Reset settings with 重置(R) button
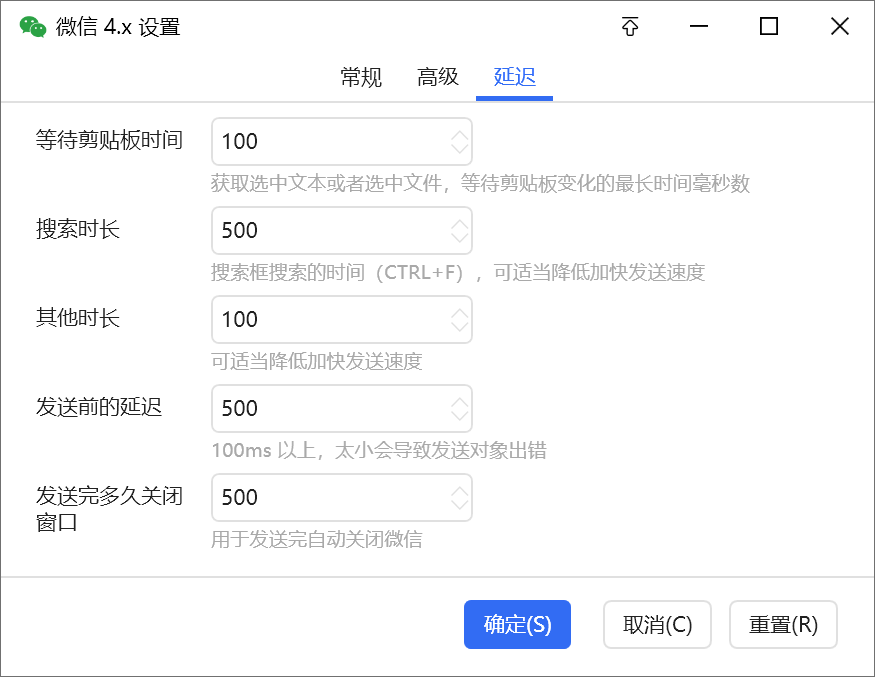The width and height of the screenshot is (875, 677). pos(783,625)
